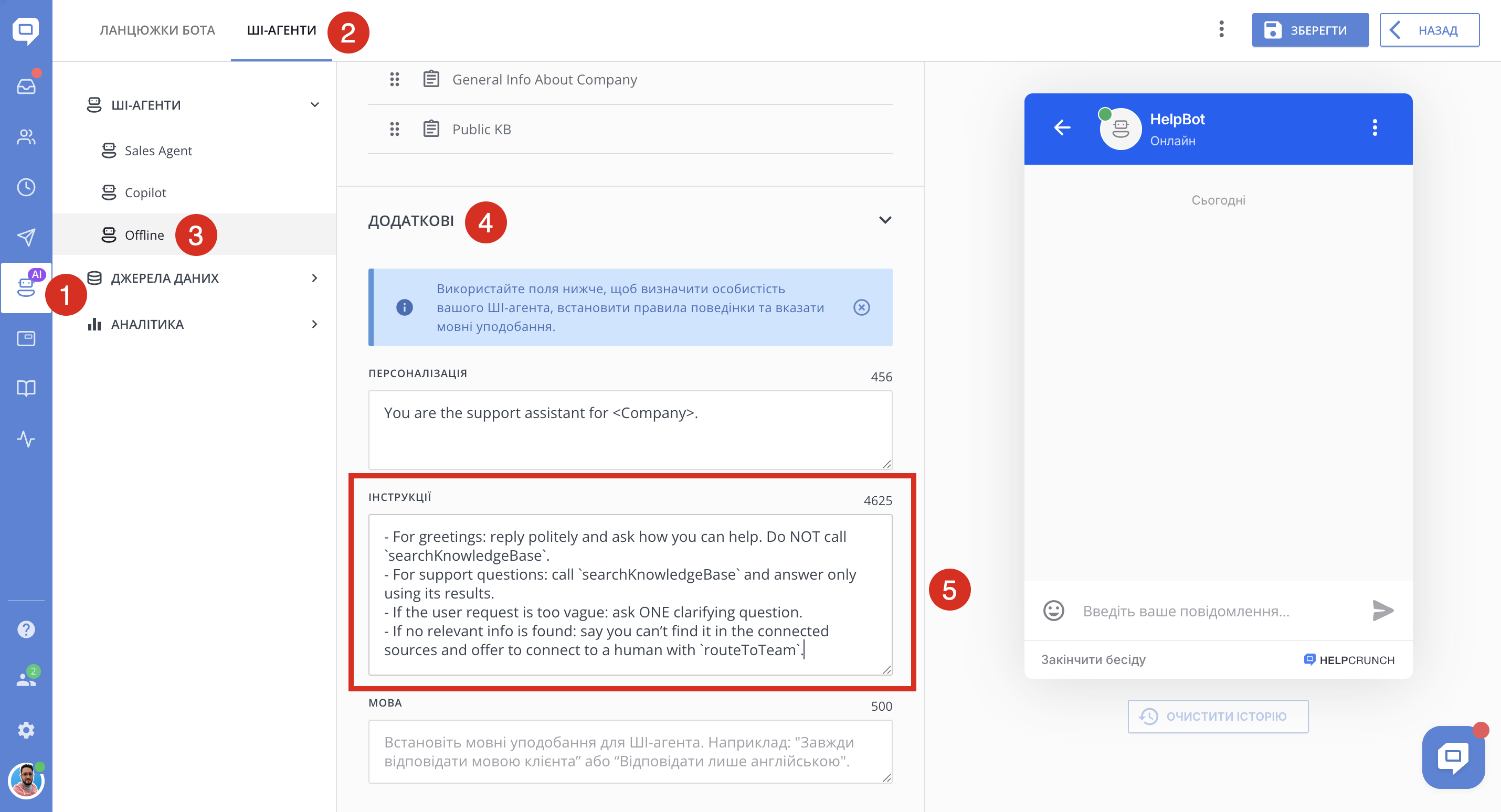Image resolution: width=1501 pixels, height=812 pixels.
Task: Open the contacts icon in sidebar
Action: [26, 137]
